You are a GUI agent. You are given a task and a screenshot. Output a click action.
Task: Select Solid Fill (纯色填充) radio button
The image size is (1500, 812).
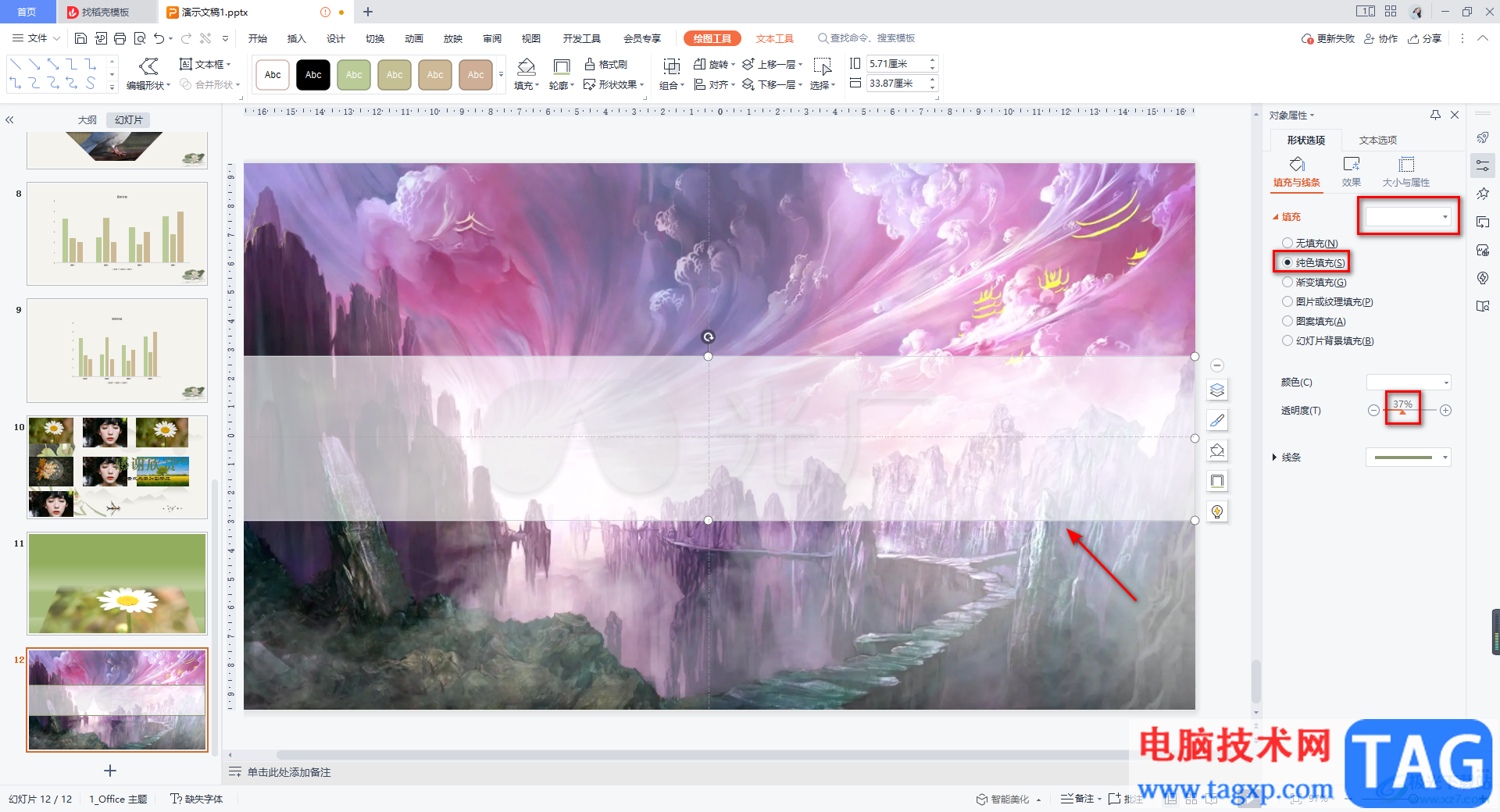pyautogui.click(x=1287, y=262)
